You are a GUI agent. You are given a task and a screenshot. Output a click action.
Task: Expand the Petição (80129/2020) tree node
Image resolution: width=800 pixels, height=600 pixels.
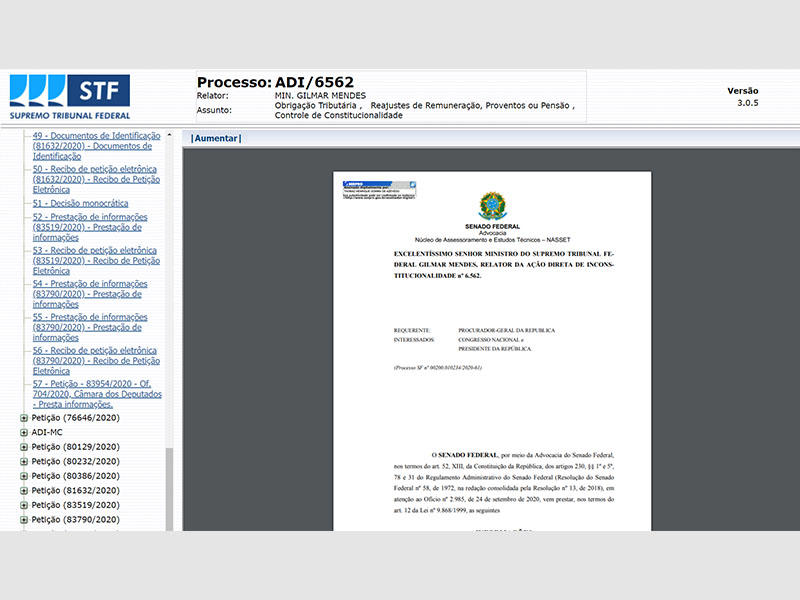(x=23, y=447)
